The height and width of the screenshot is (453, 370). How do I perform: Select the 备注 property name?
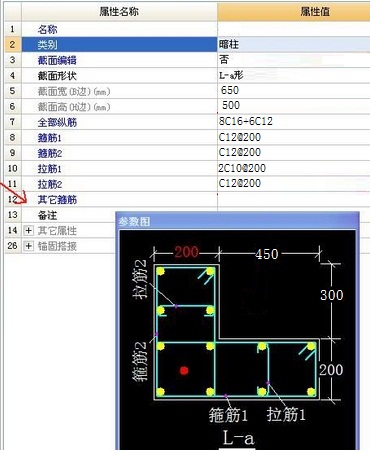[47, 215]
